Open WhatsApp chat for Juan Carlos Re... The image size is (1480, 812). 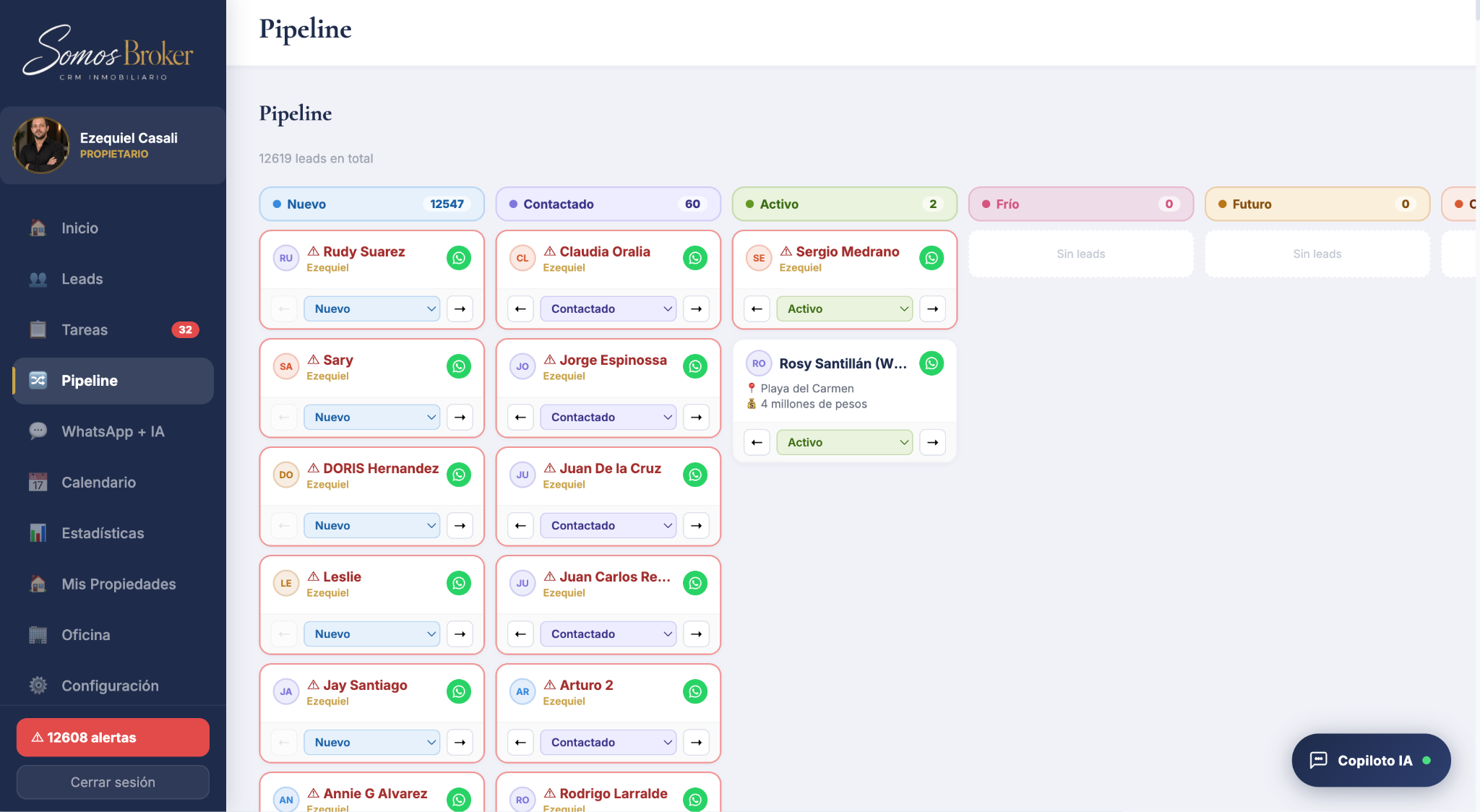[695, 583]
